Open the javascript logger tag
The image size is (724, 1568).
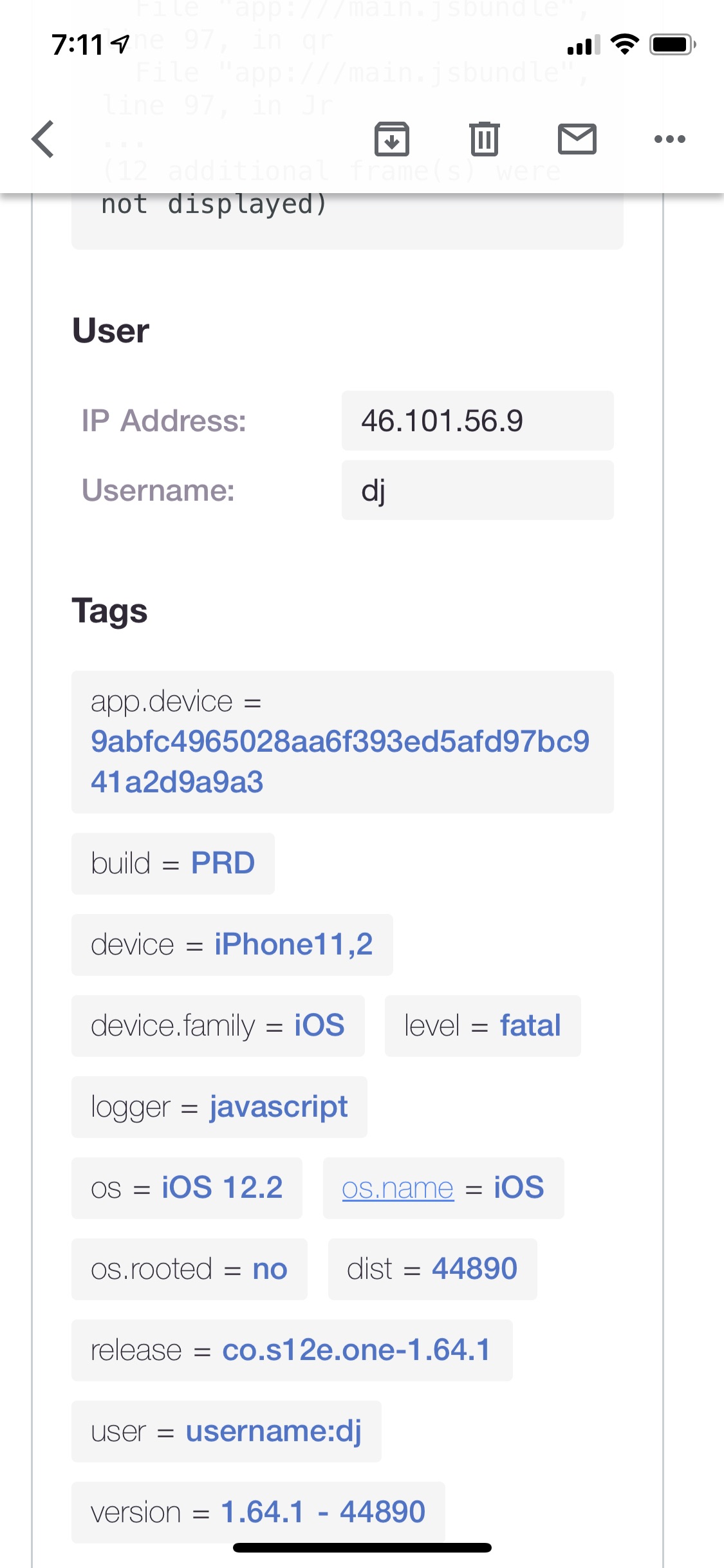coord(278,1107)
